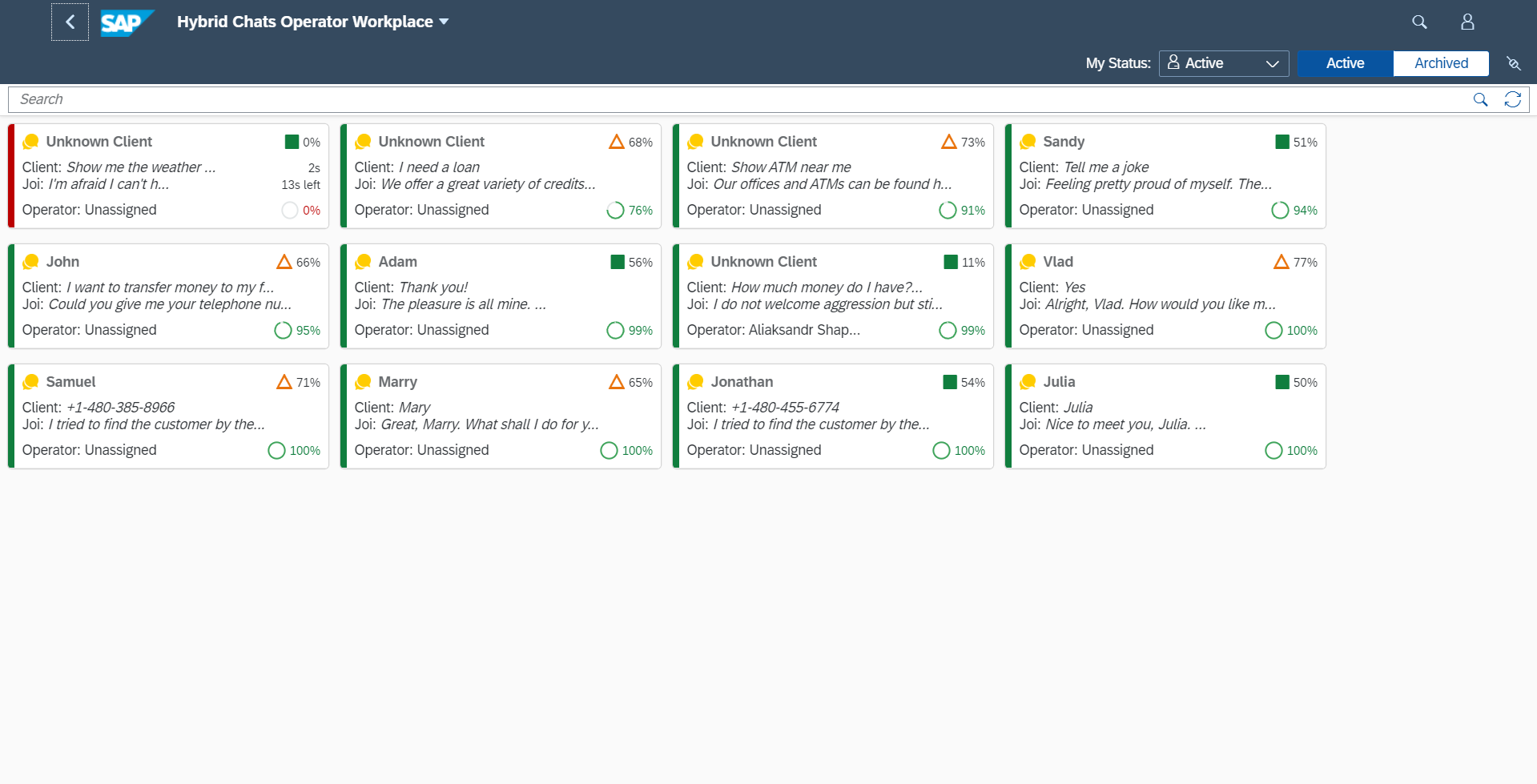Click the back arrow navigation button
The width and height of the screenshot is (1537, 784).
click(x=70, y=22)
